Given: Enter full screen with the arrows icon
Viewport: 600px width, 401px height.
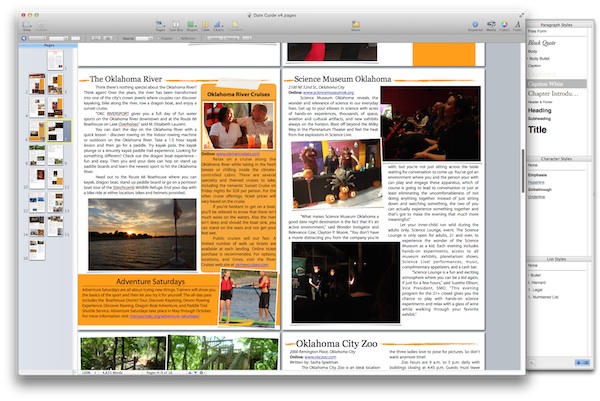Looking at the screenshot, I should (x=521, y=15).
